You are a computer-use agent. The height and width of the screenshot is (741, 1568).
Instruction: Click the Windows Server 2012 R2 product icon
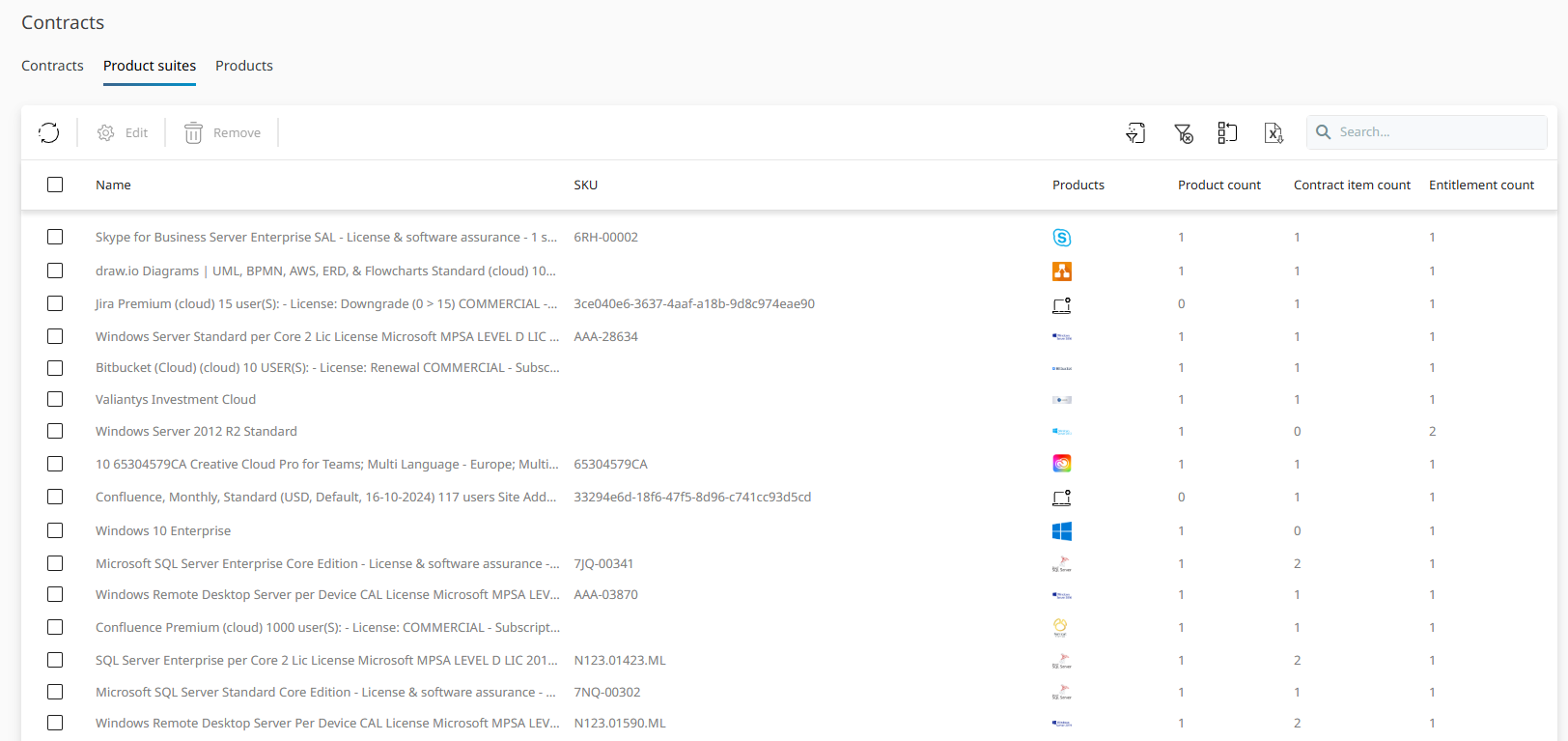tap(1062, 432)
